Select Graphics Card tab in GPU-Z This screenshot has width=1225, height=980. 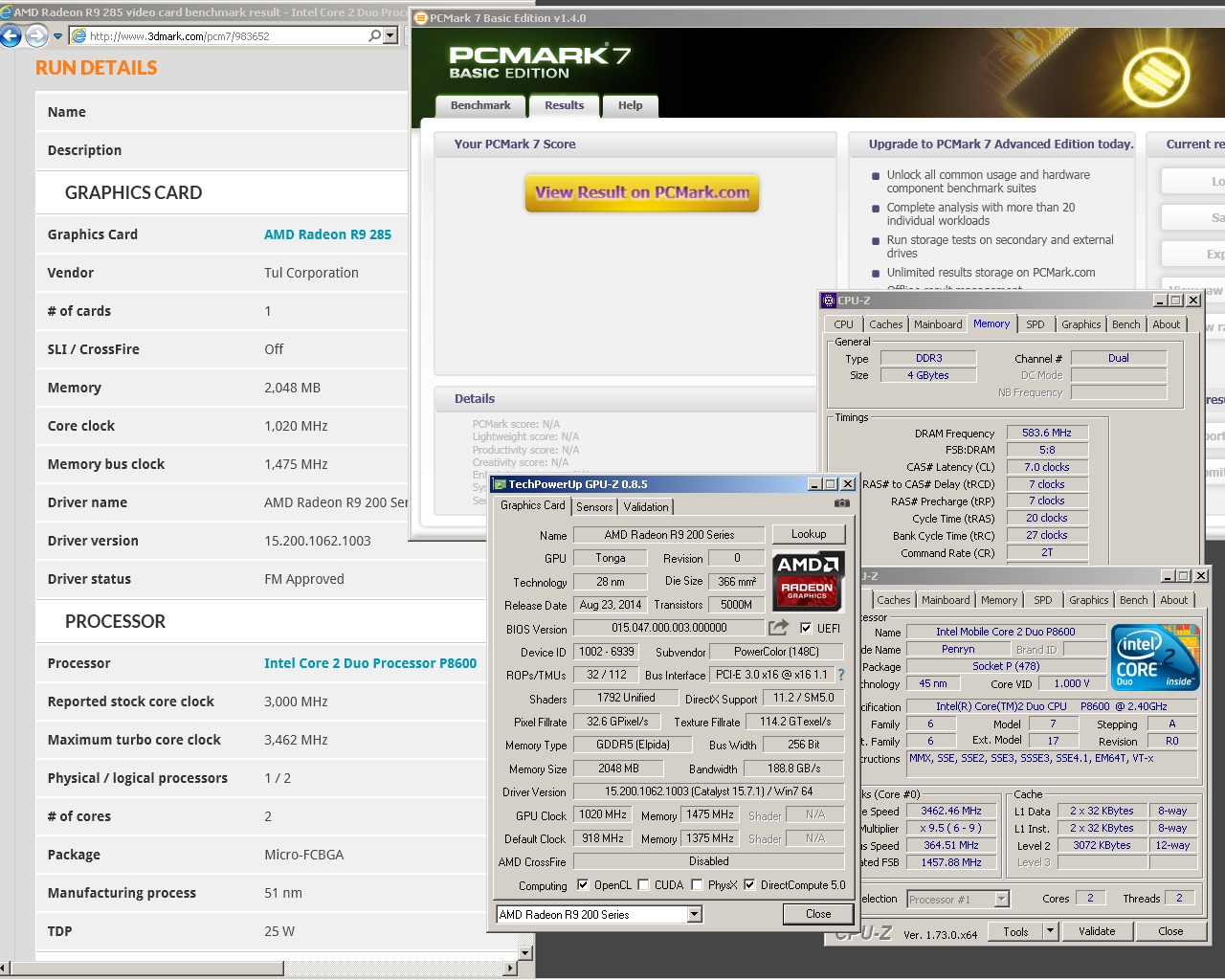pos(533,505)
